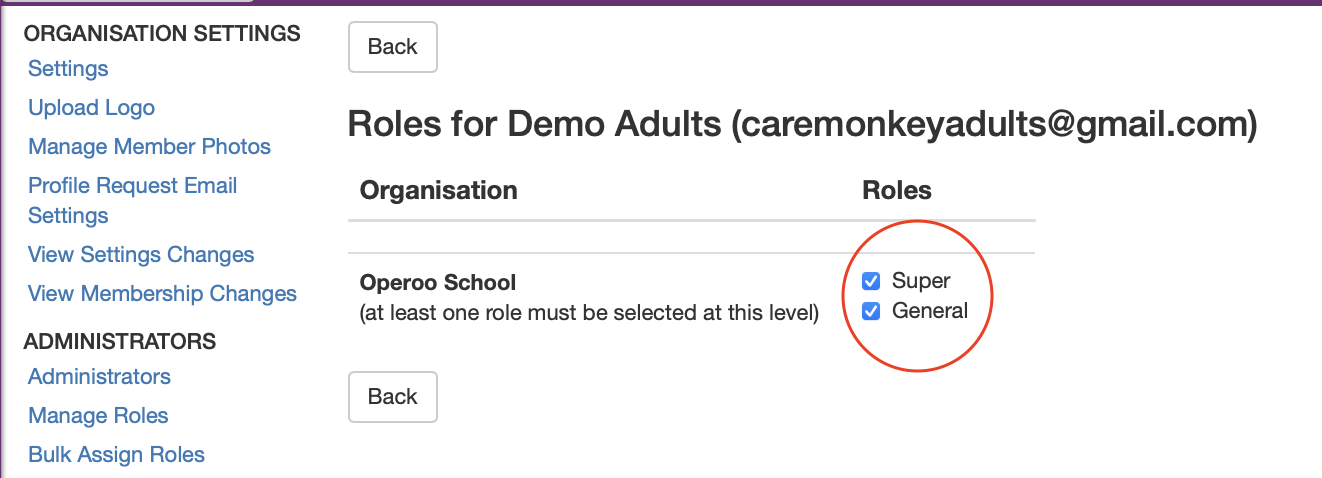Viewport: 1322px width, 478px height.
Task: Open View Membership Changes
Action: (162, 294)
